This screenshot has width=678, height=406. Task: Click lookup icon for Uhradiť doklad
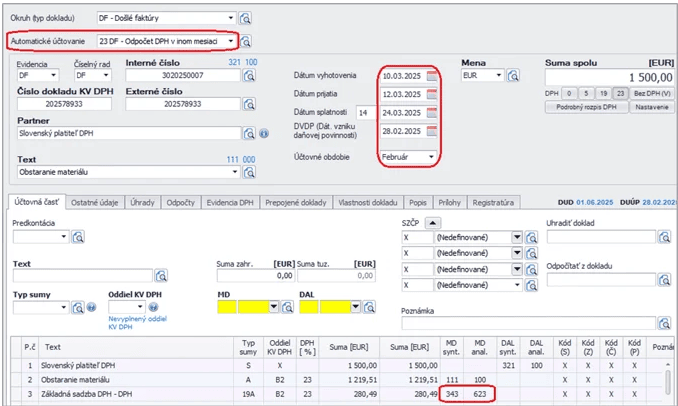point(666,237)
